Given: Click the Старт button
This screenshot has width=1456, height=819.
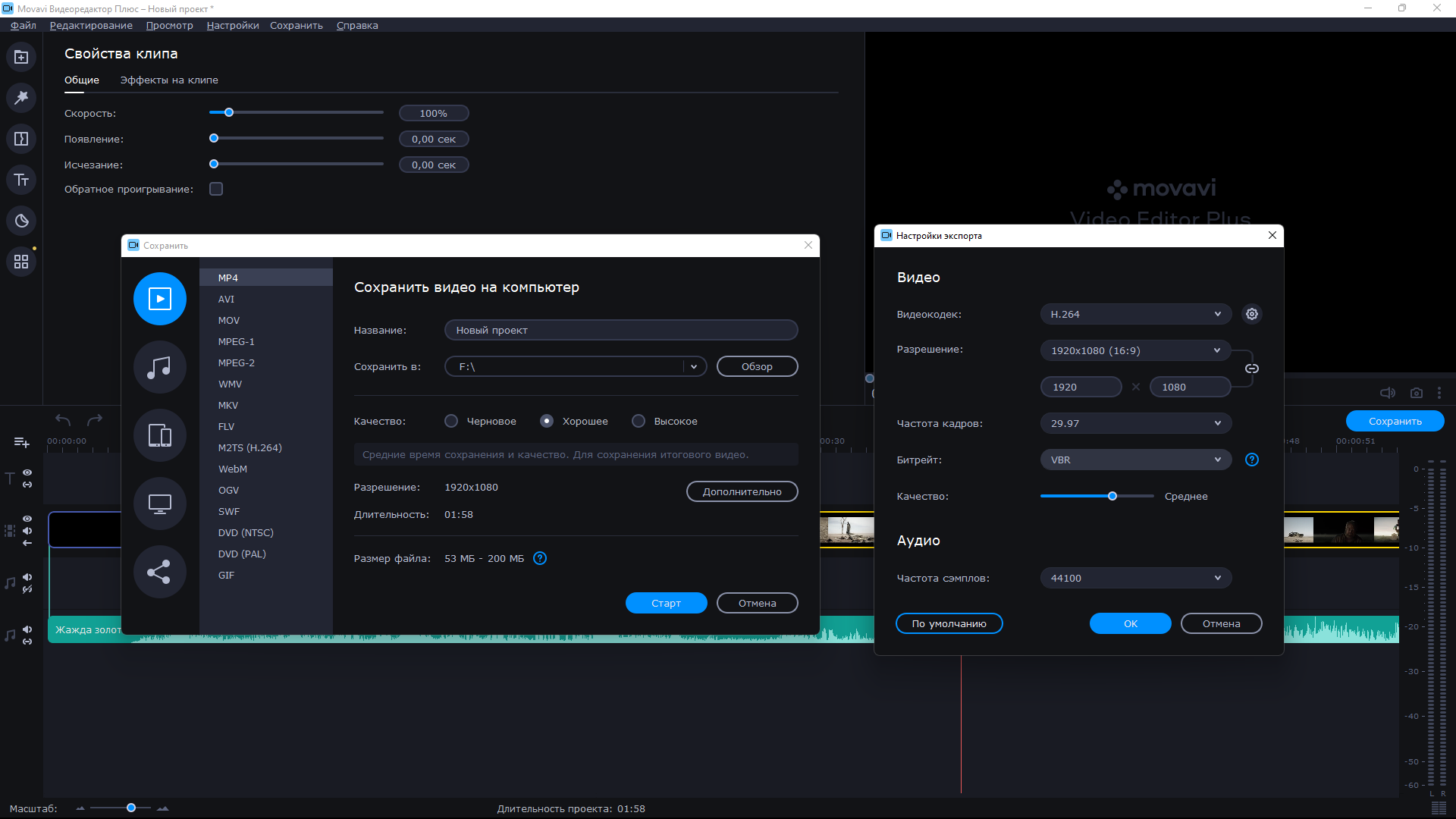Looking at the screenshot, I should coord(666,604).
